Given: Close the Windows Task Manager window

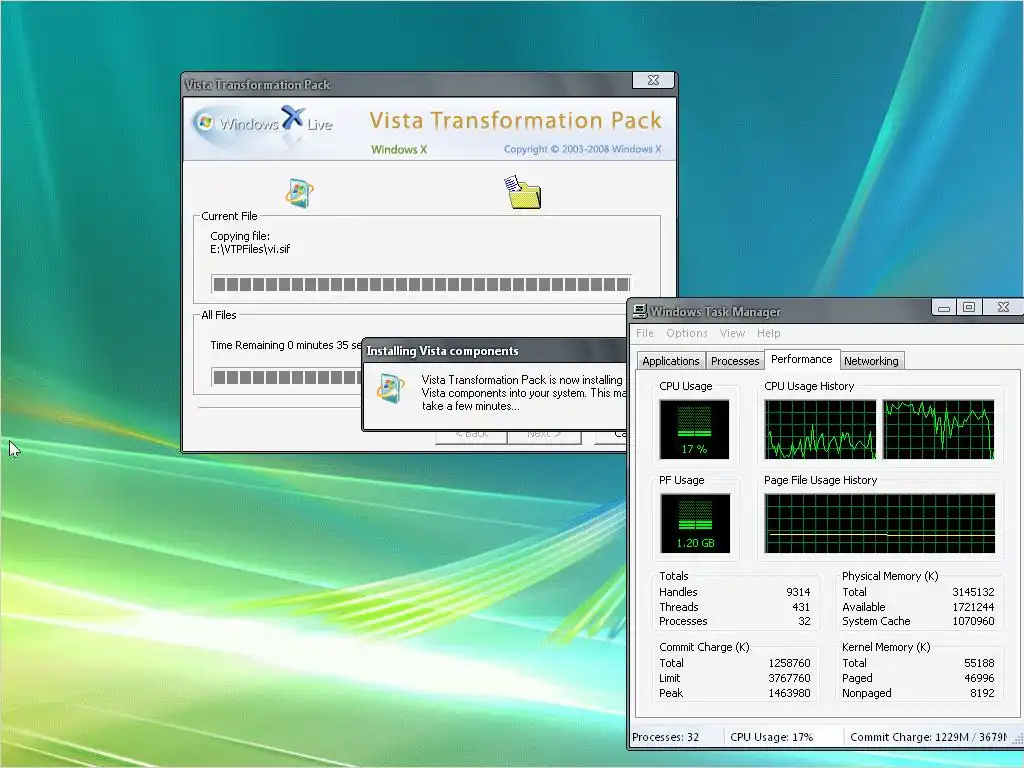Looking at the screenshot, I should (x=1004, y=308).
